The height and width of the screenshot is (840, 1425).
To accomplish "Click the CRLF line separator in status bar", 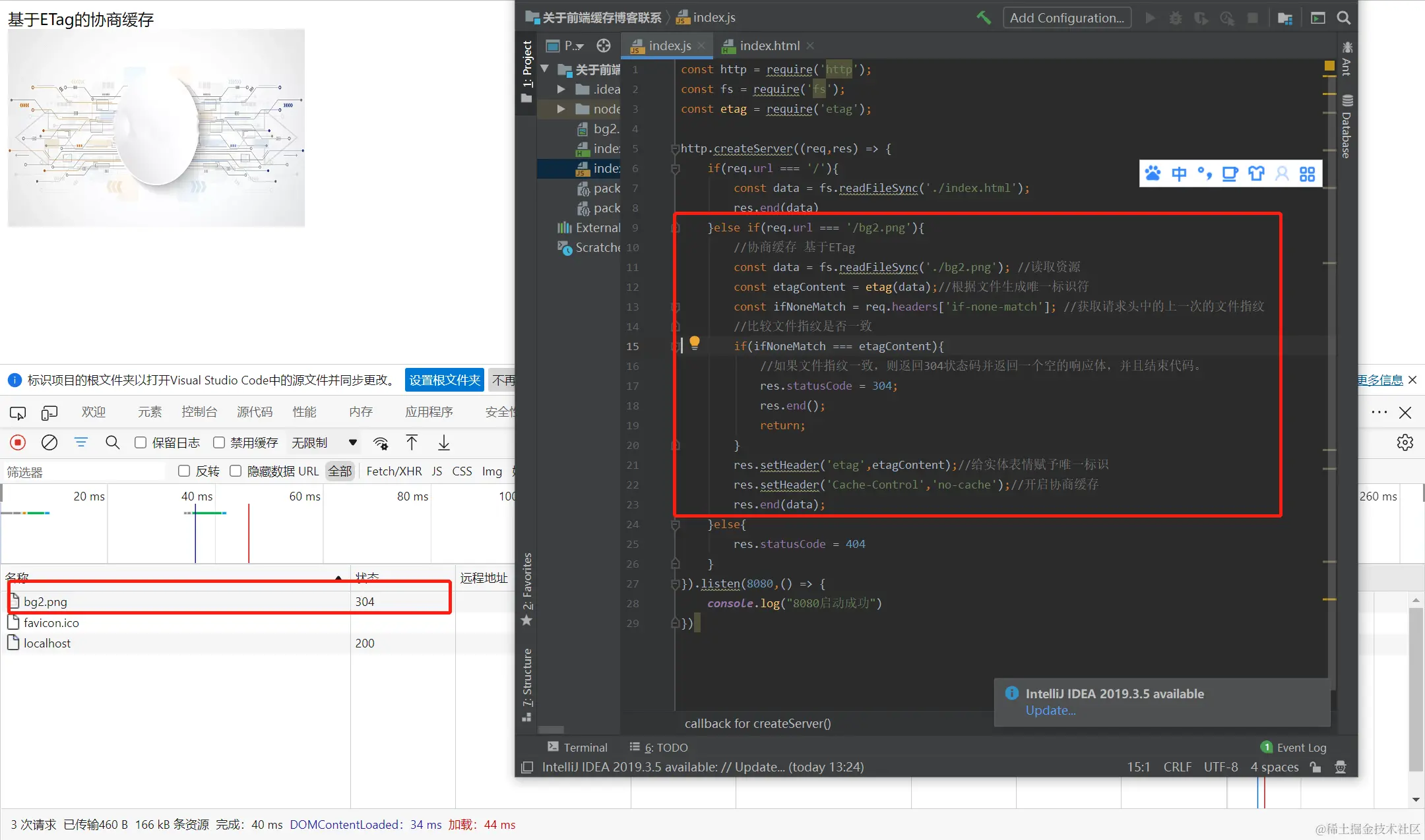I will point(1178,767).
